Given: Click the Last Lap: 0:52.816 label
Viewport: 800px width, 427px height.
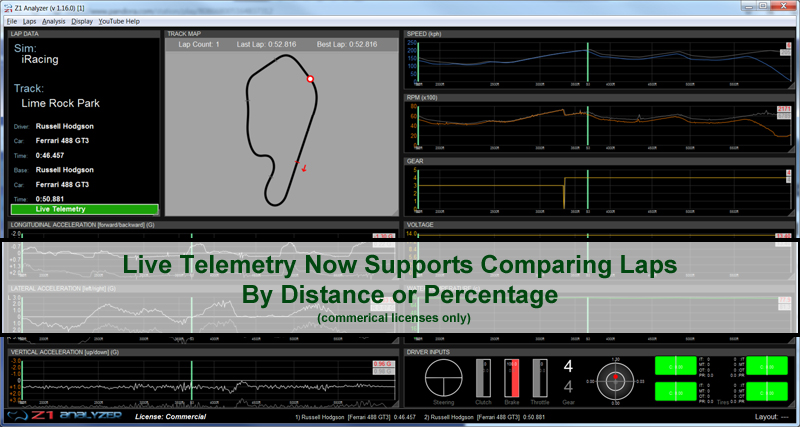Looking at the screenshot, I should click(266, 44).
